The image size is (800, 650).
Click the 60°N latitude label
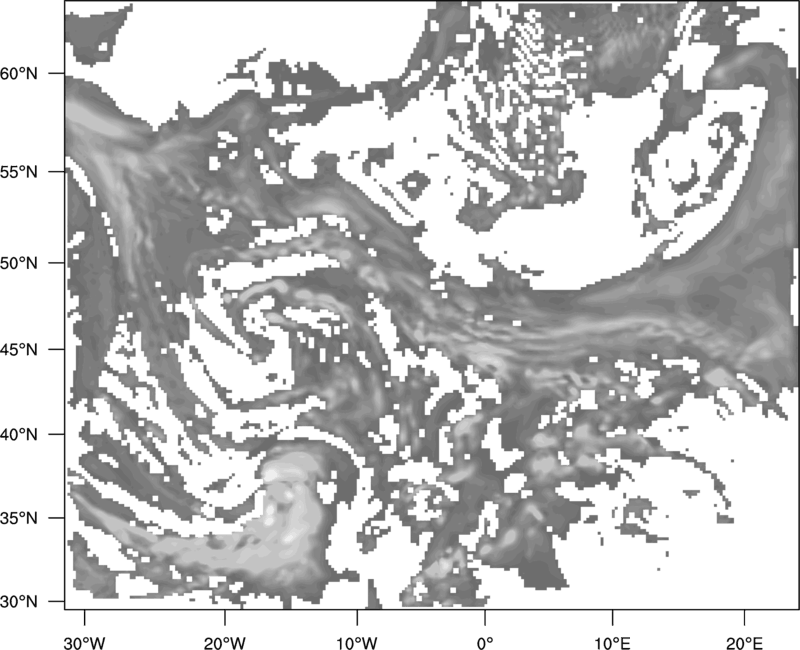click(x=19, y=74)
